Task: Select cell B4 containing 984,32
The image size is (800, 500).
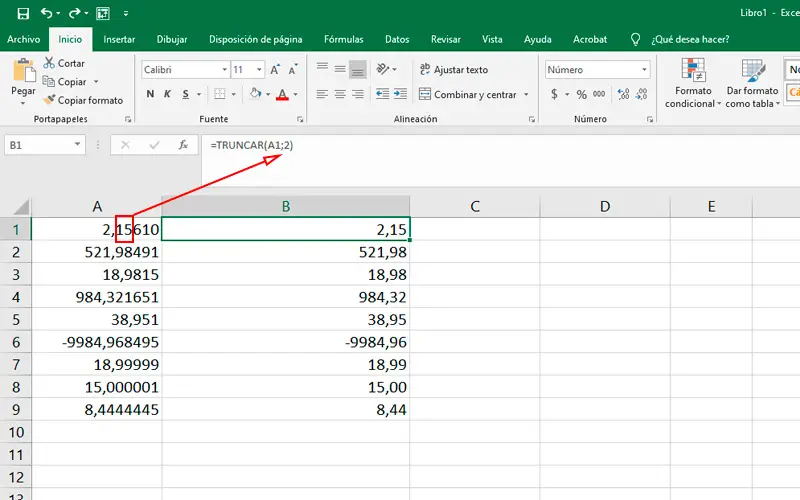Action: click(285, 297)
